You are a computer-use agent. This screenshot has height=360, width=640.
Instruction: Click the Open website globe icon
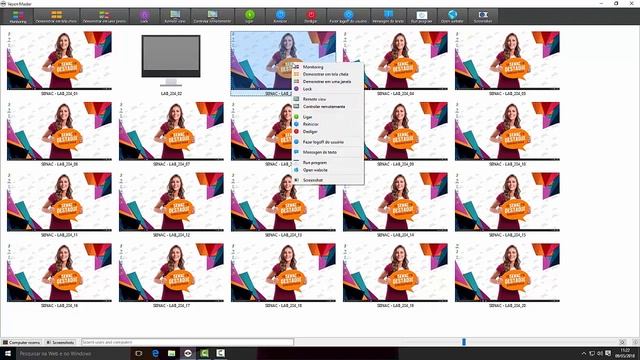click(x=452, y=16)
